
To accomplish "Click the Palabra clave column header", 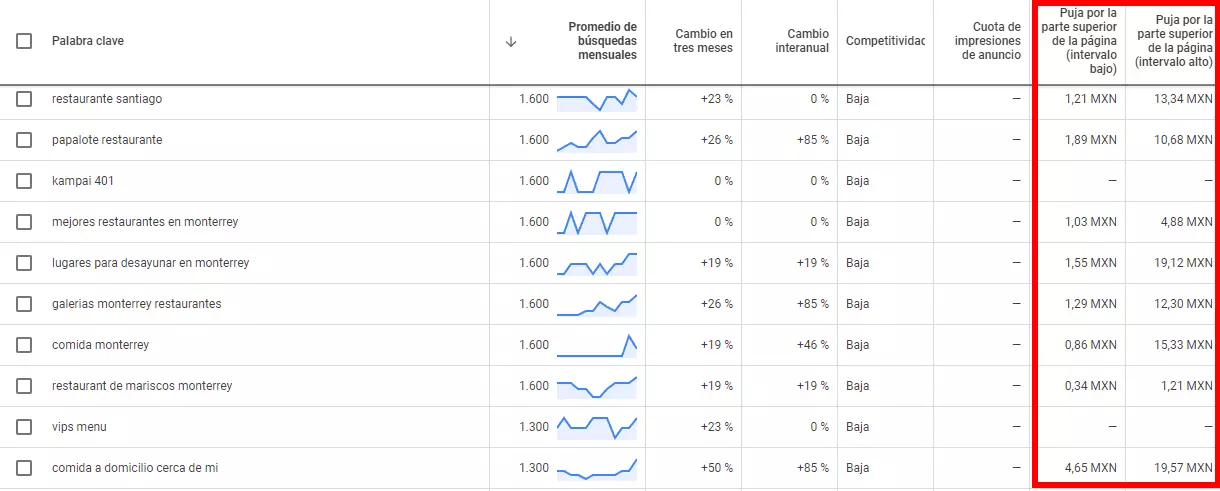I will 88,41.
